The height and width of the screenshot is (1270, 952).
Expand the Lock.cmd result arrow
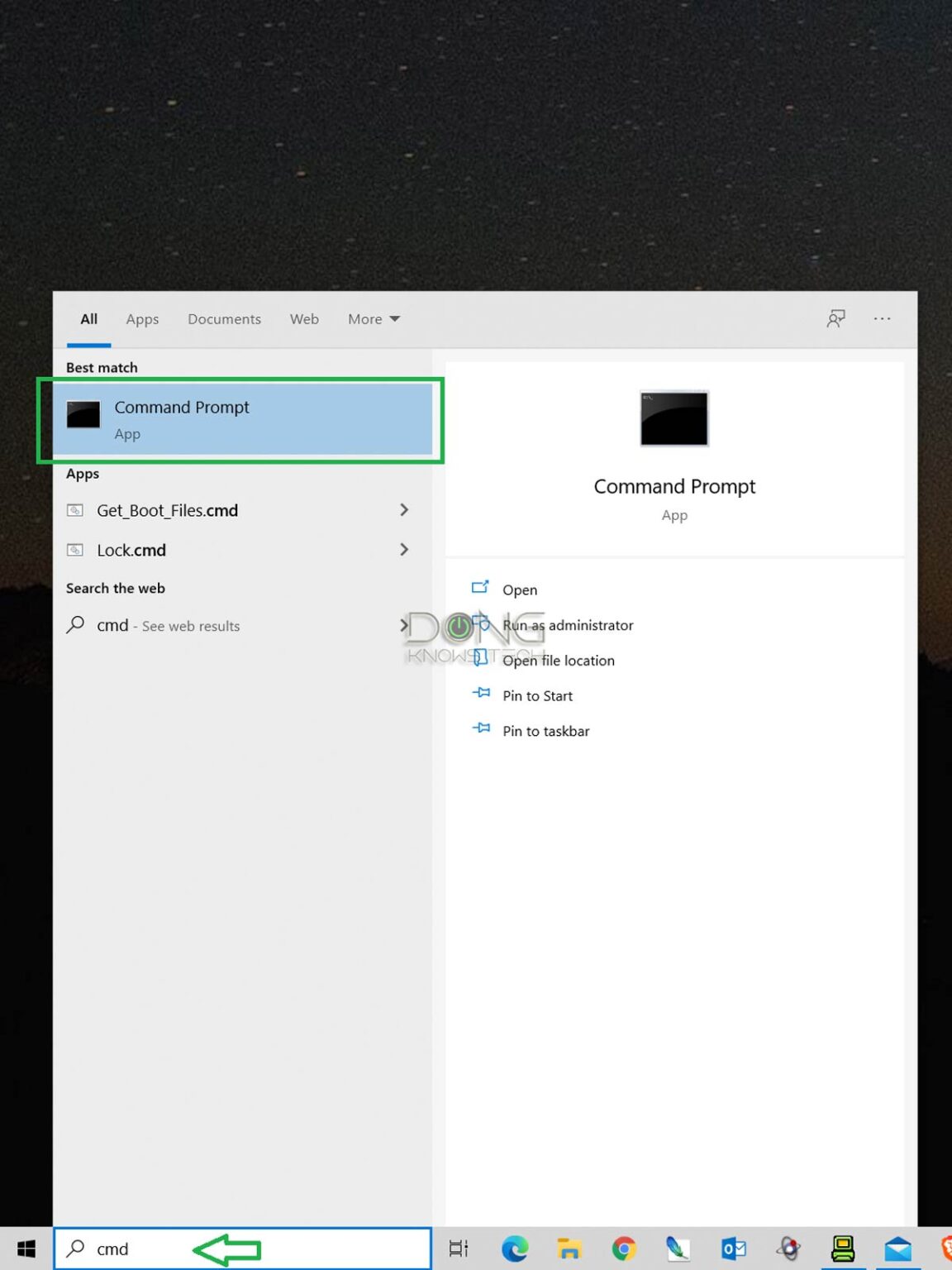tap(404, 550)
